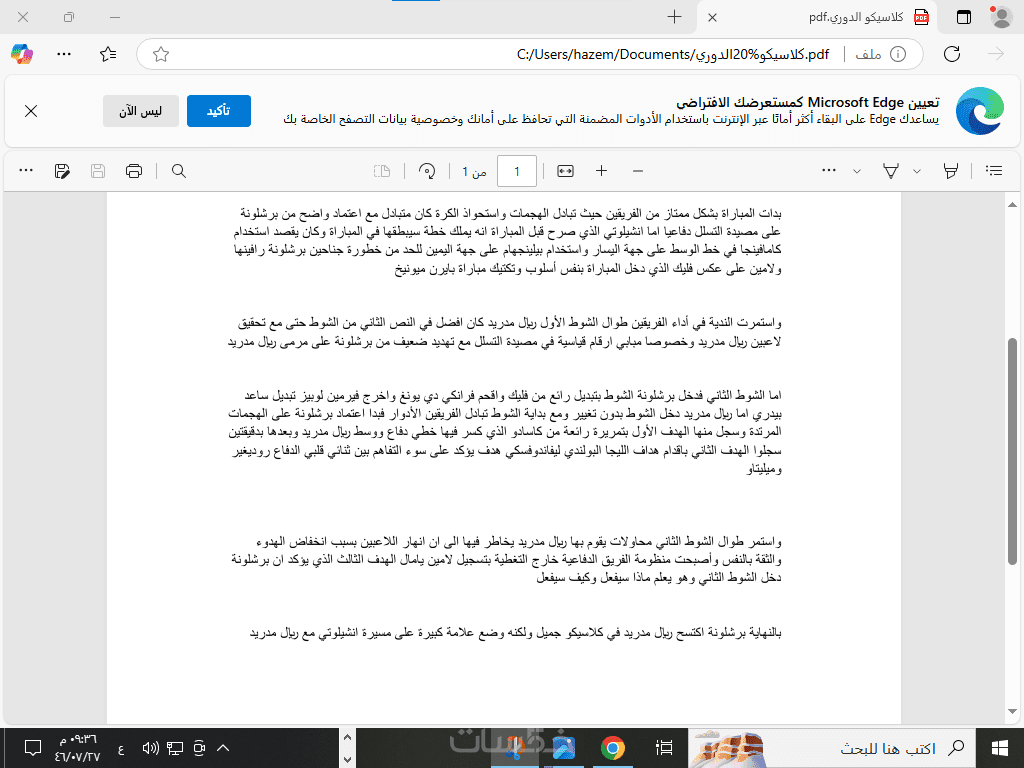This screenshot has height=768, width=1024.
Task: Open a new browser tab
Action: click(x=675, y=17)
